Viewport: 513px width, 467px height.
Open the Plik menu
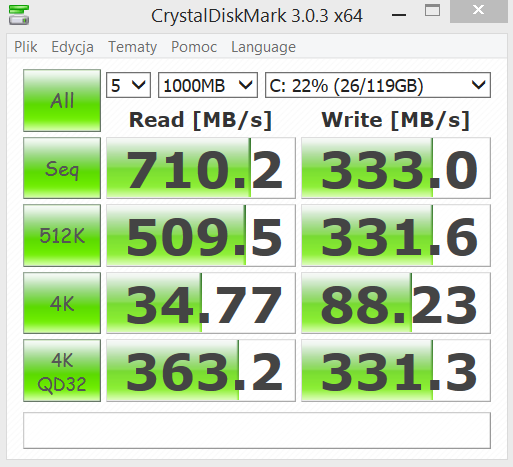pyautogui.click(x=26, y=47)
